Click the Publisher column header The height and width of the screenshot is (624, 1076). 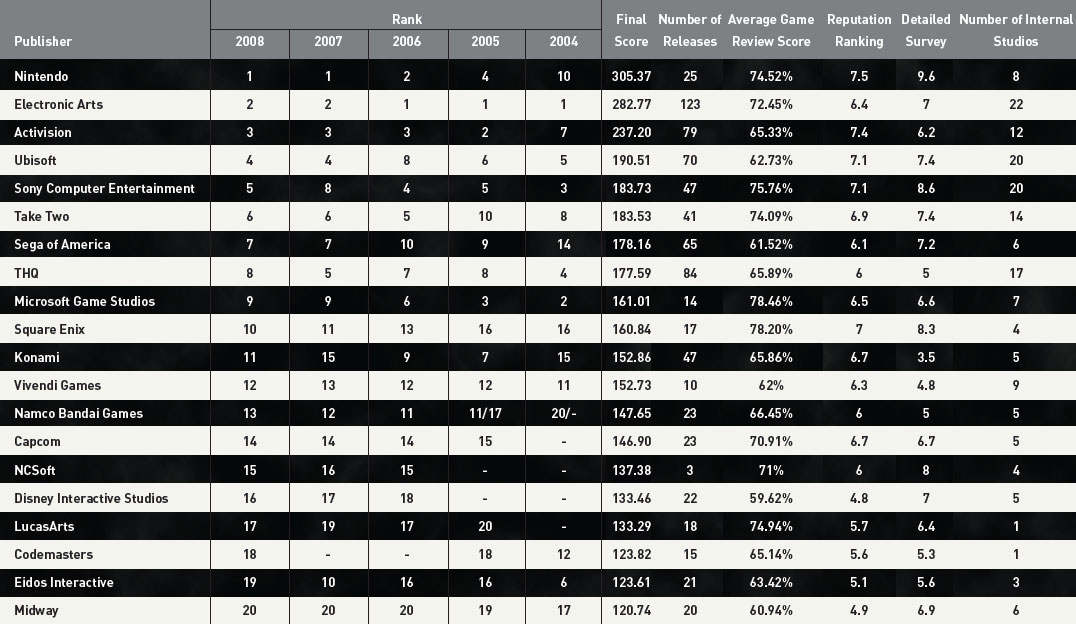(x=43, y=42)
